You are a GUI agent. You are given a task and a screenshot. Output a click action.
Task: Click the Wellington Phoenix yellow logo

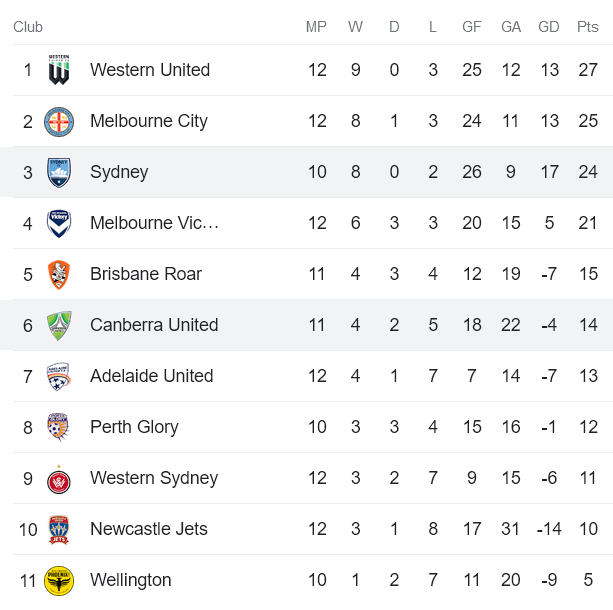point(59,580)
